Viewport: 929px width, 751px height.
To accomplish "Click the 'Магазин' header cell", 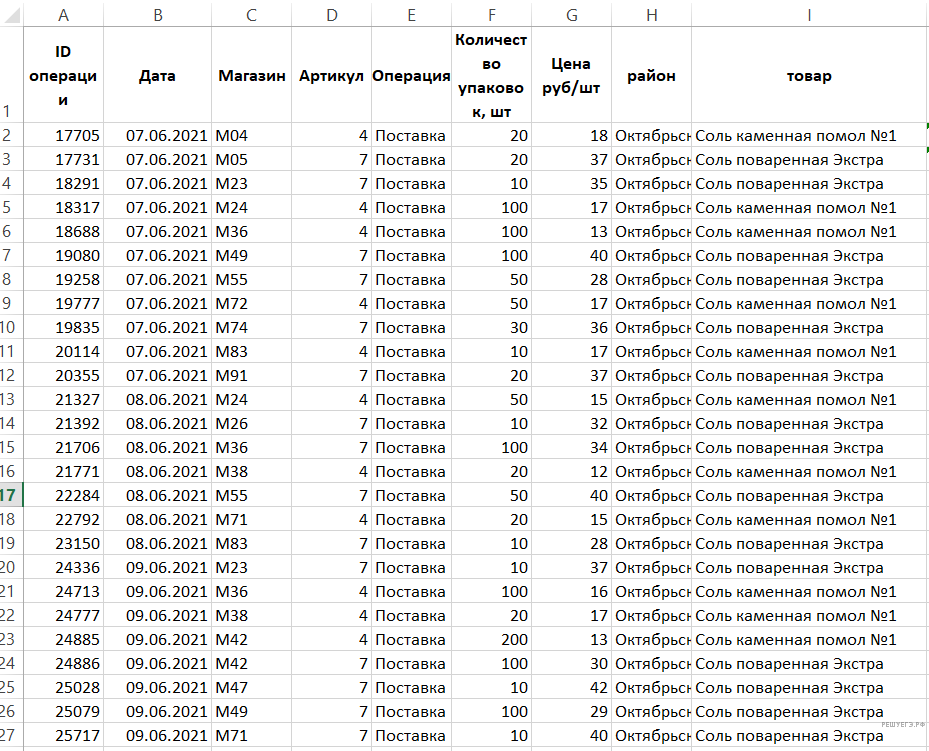I will pos(251,76).
